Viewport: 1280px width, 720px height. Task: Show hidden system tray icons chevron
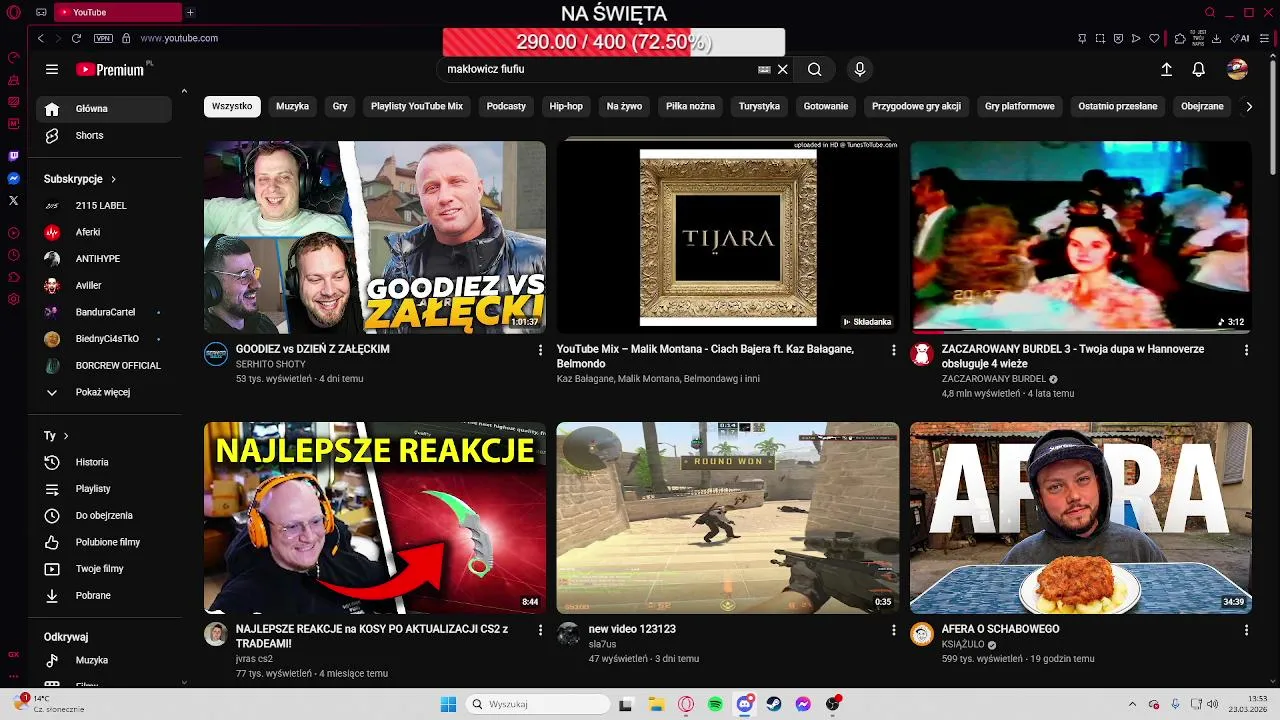pyautogui.click(x=1132, y=704)
